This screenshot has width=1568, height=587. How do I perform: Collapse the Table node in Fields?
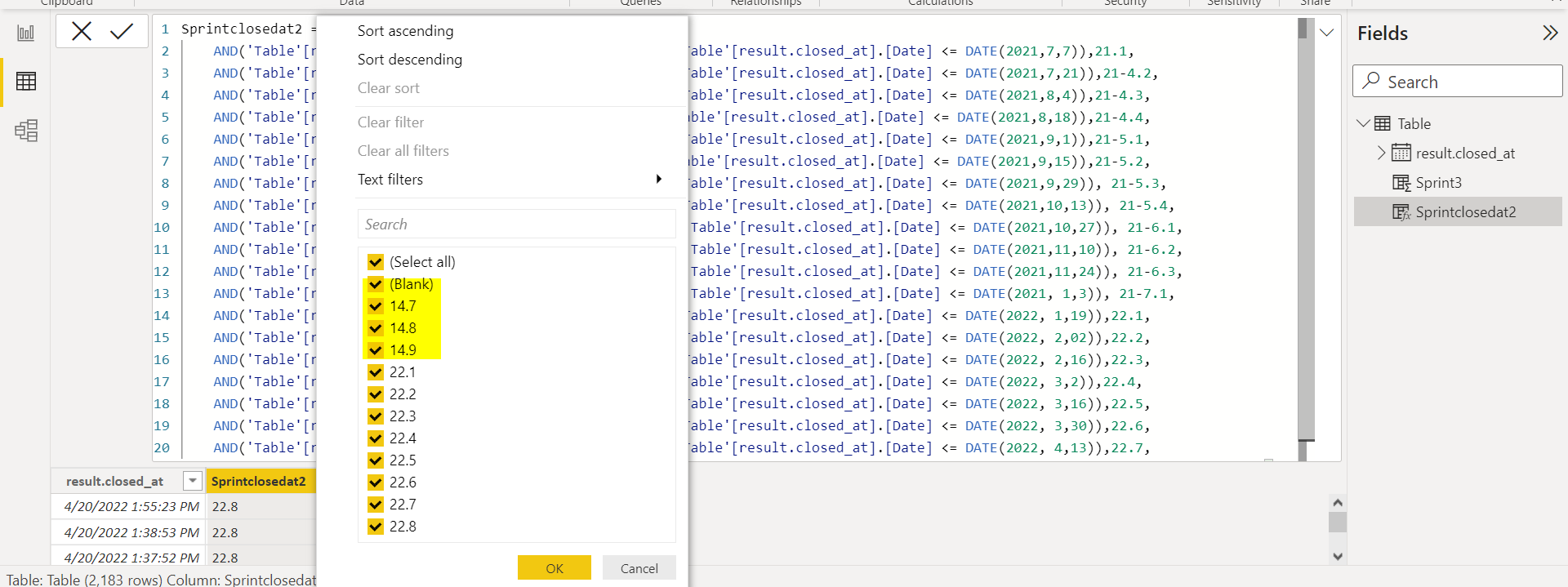[1362, 123]
